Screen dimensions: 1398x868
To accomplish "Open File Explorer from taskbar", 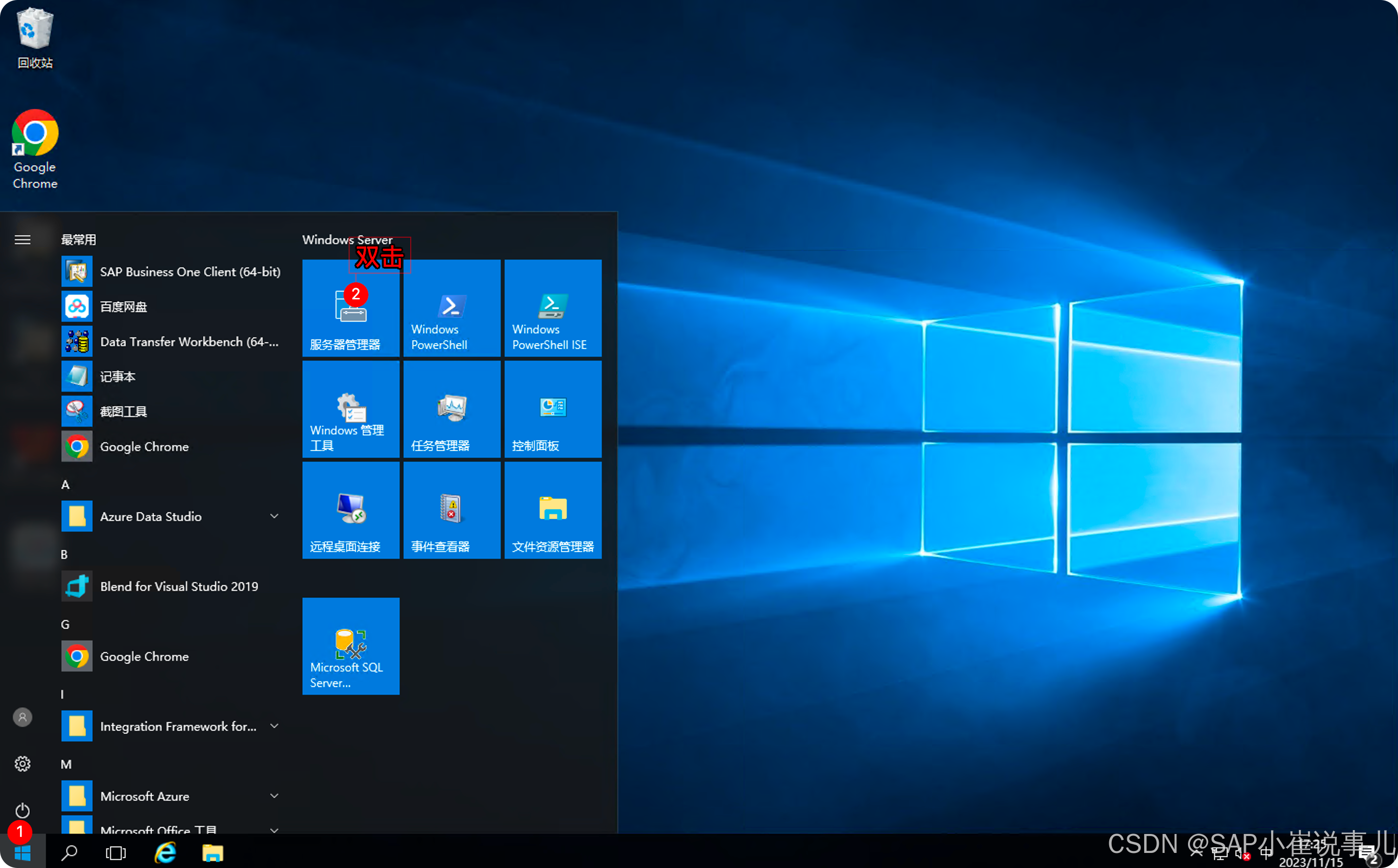I will [x=212, y=852].
